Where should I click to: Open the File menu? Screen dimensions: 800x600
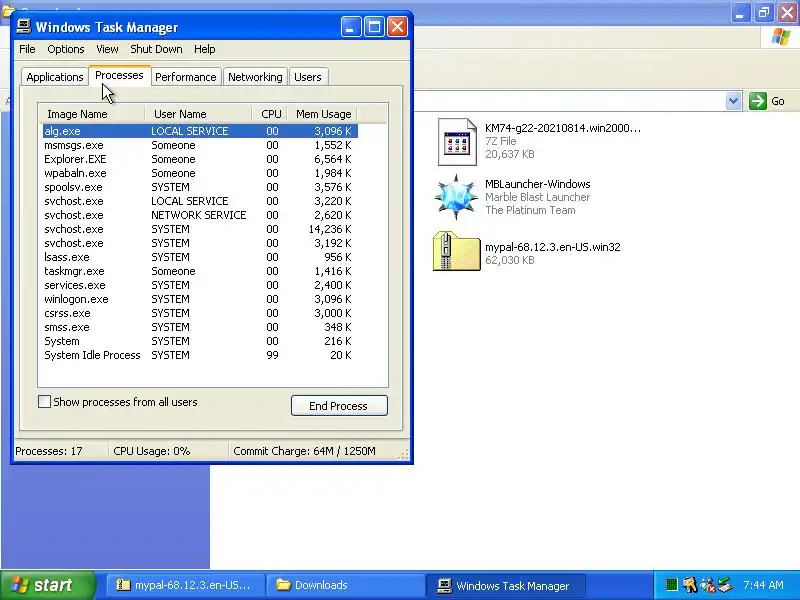click(27, 49)
